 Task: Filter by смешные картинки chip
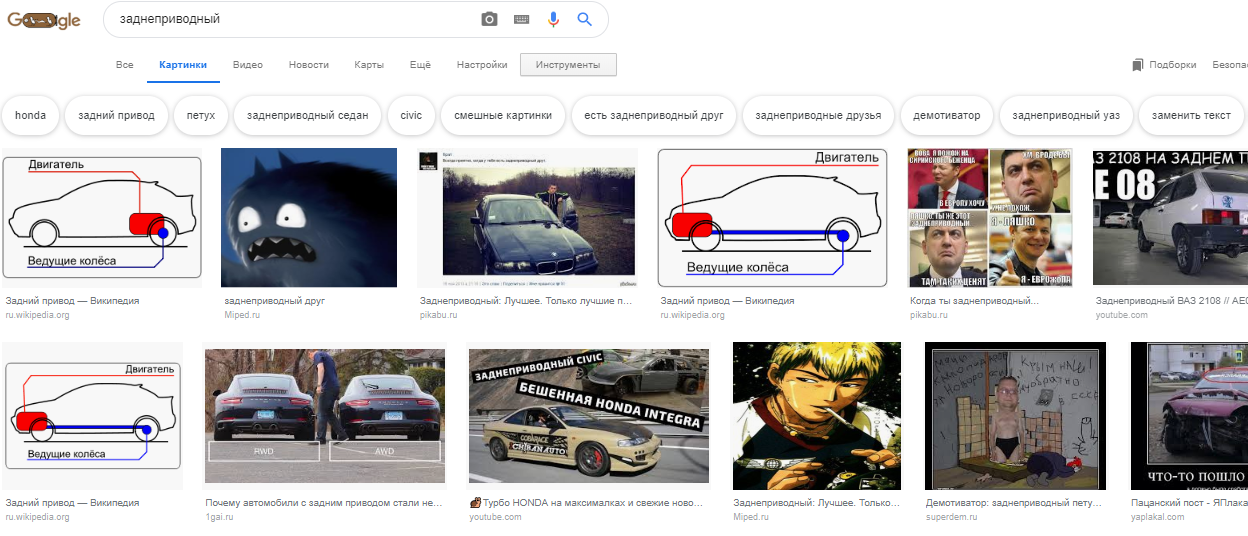503,115
